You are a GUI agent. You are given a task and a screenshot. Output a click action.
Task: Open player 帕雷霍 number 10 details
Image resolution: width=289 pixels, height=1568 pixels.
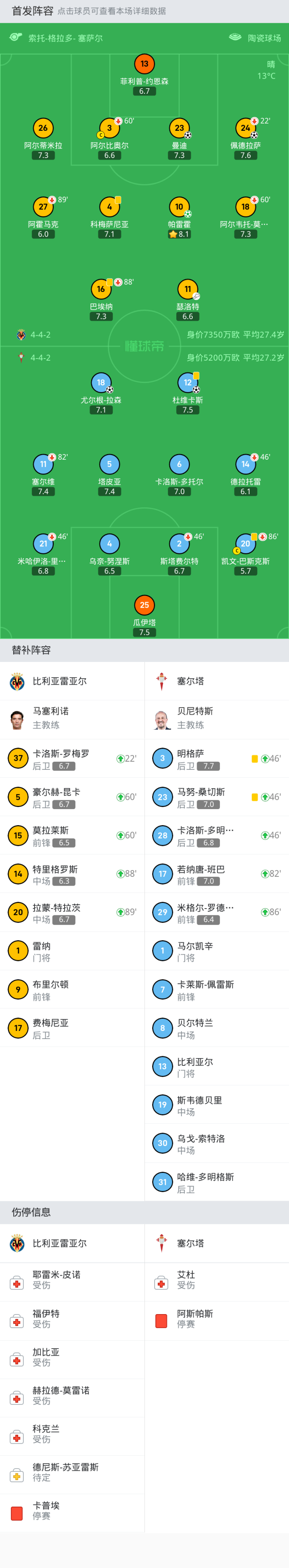(x=179, y=207)
